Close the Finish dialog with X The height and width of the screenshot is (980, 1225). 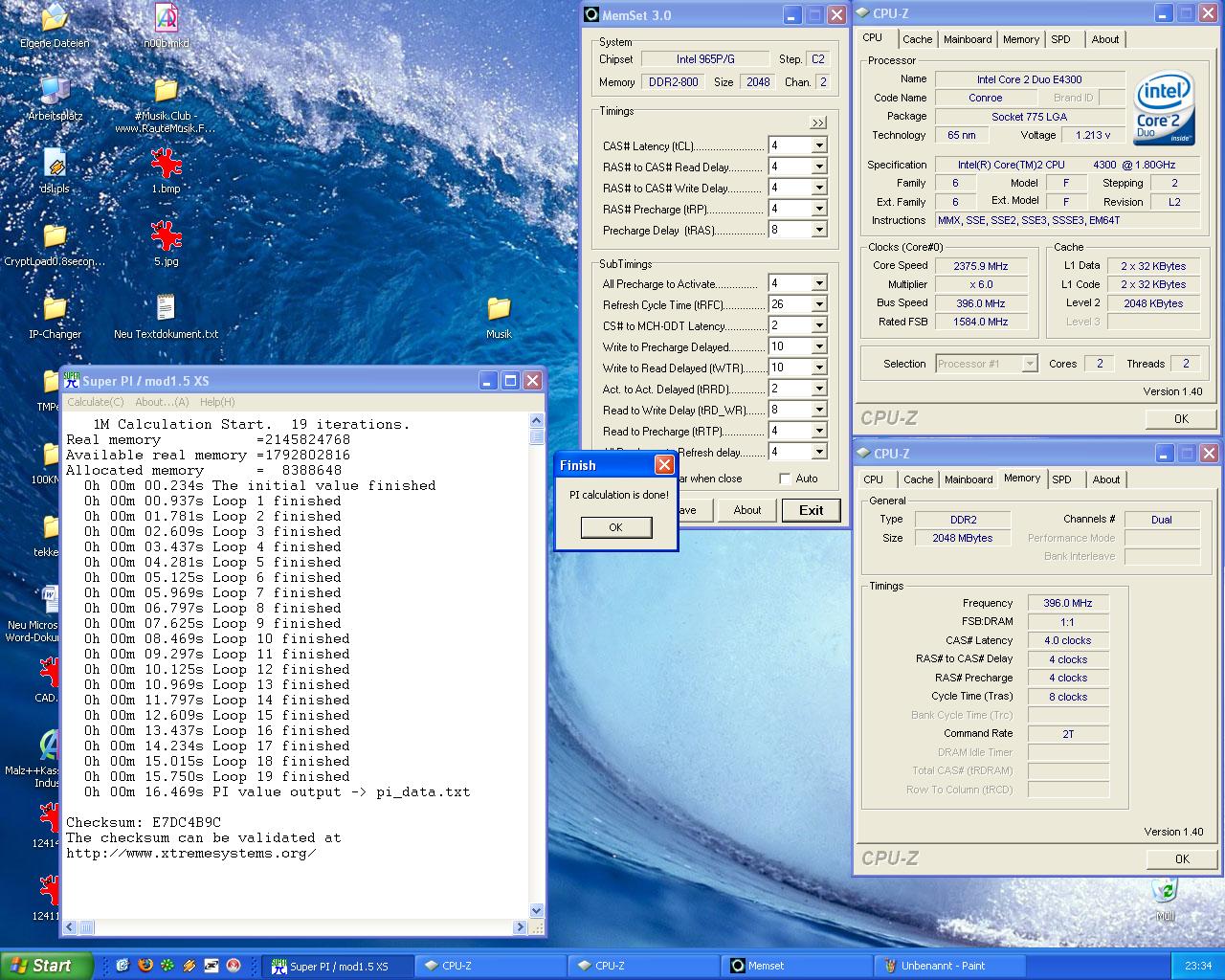[x=664, y=465]
